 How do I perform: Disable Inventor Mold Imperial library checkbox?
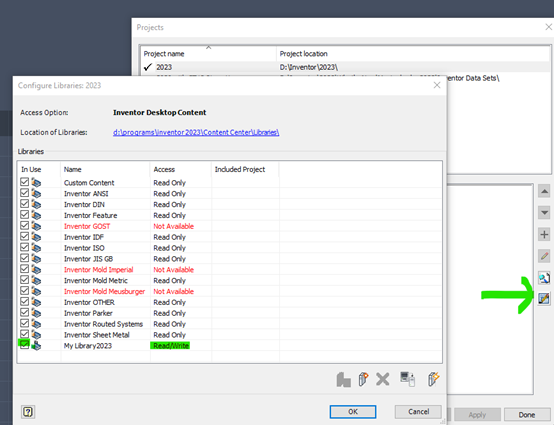[x=24, y=269]
